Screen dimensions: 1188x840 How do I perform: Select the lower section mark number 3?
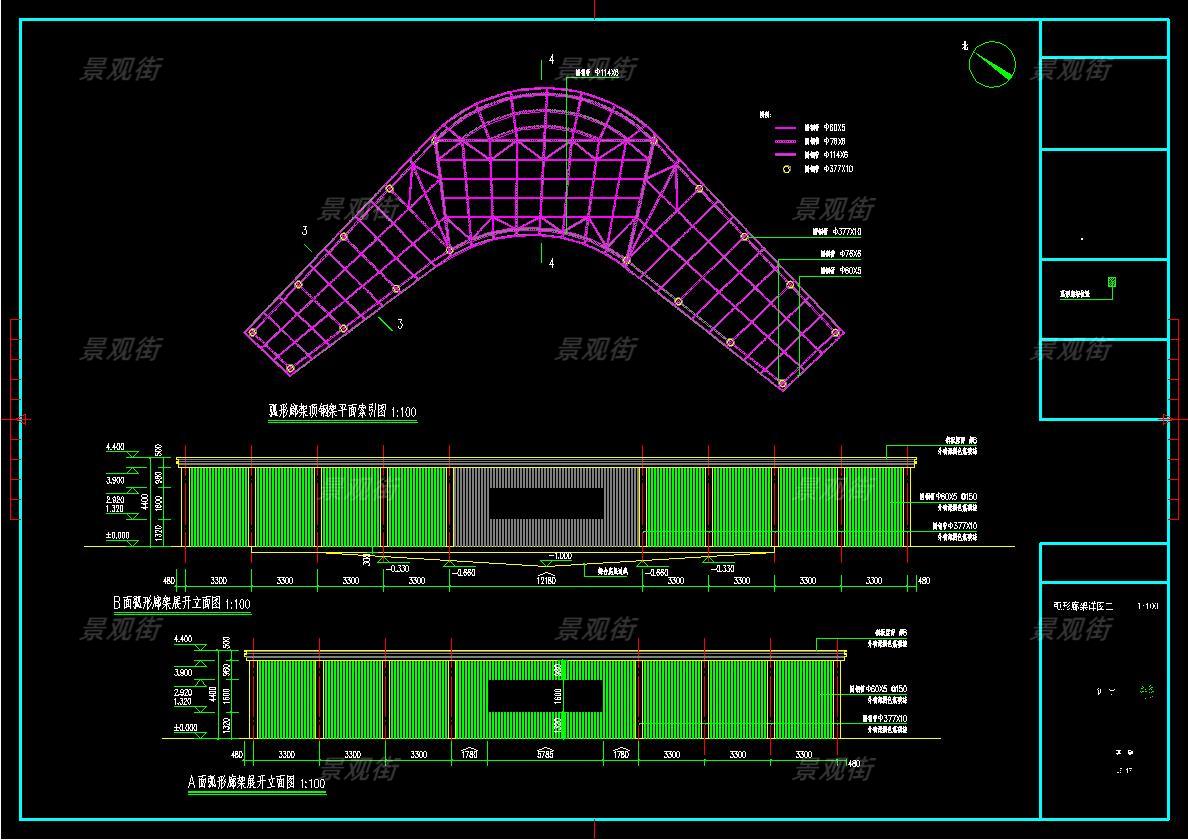(400, 324)
